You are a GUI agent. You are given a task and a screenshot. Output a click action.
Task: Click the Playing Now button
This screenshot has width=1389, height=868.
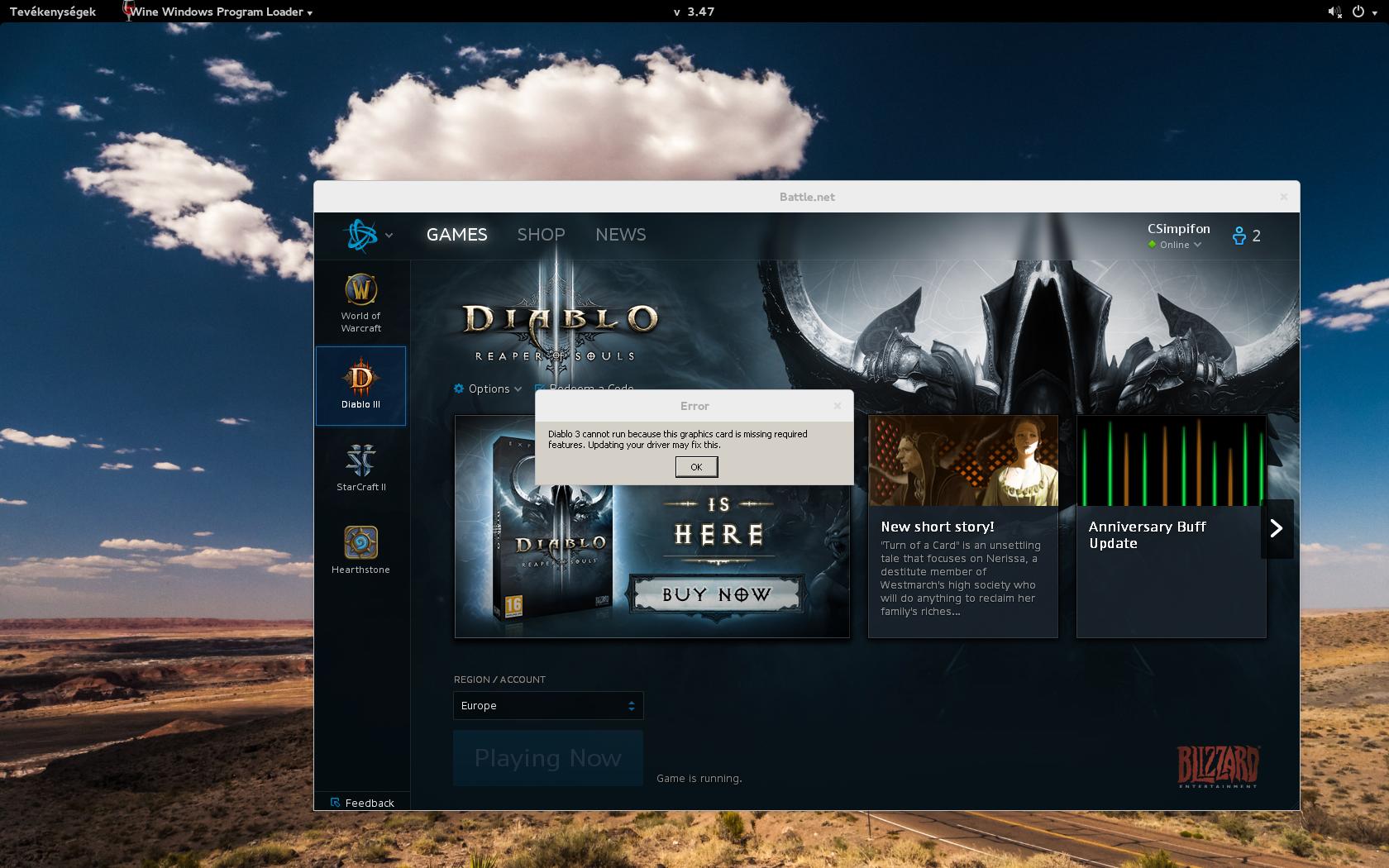click(548, 758)
